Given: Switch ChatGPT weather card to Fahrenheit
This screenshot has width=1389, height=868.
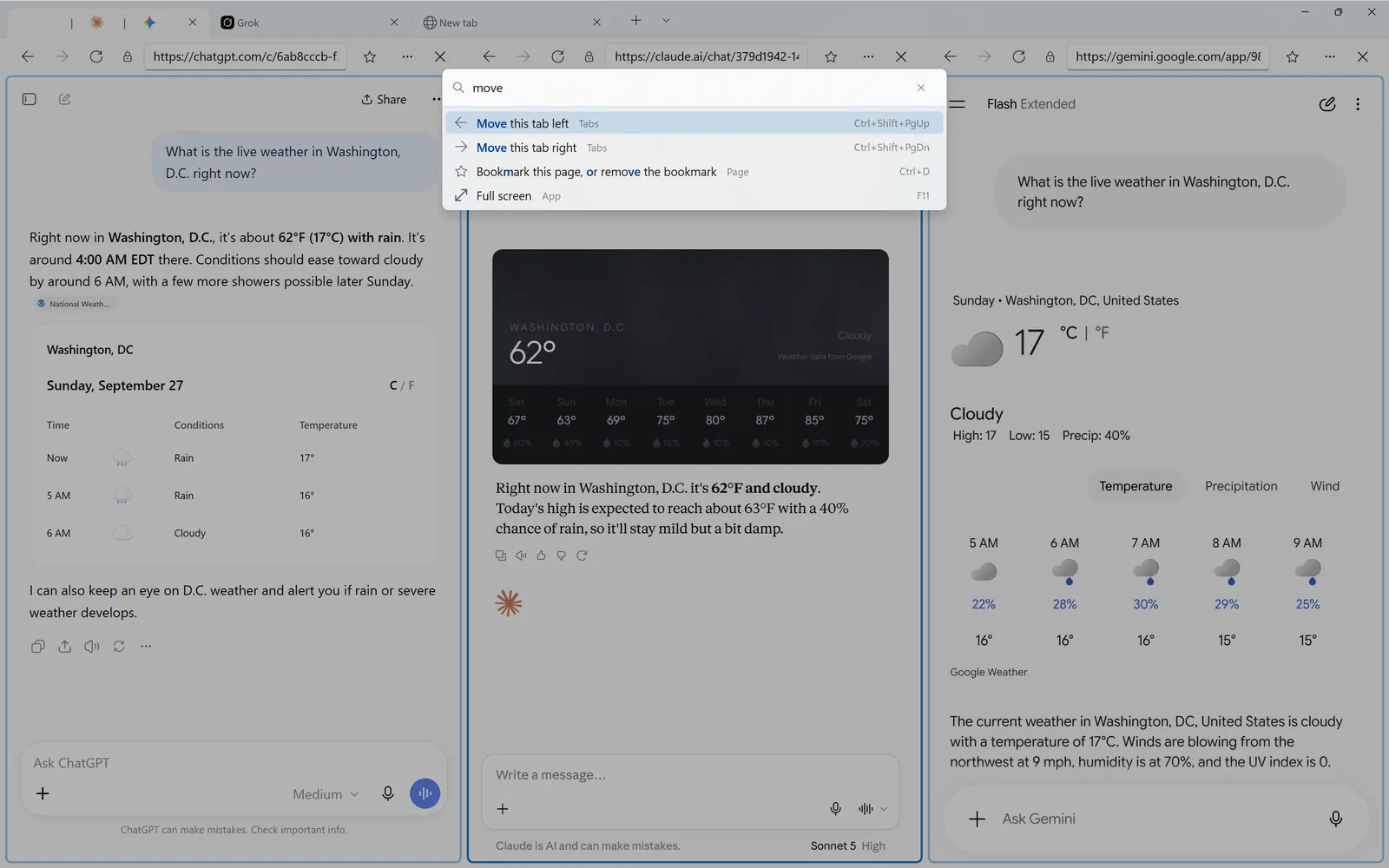Looking at the screenshot, I should point(411,385).
